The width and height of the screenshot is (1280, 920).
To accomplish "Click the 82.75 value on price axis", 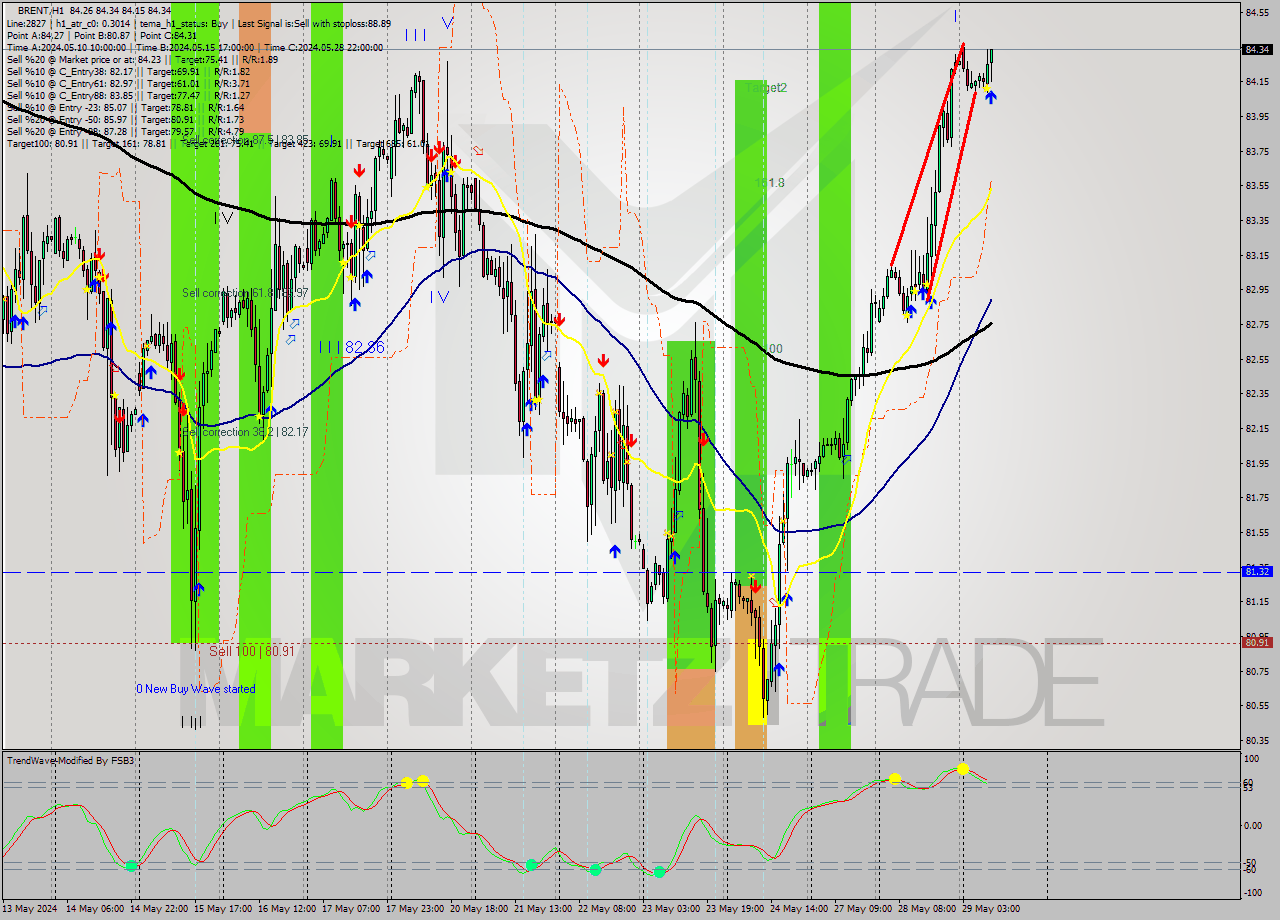I will click(x=1258, y=325).
